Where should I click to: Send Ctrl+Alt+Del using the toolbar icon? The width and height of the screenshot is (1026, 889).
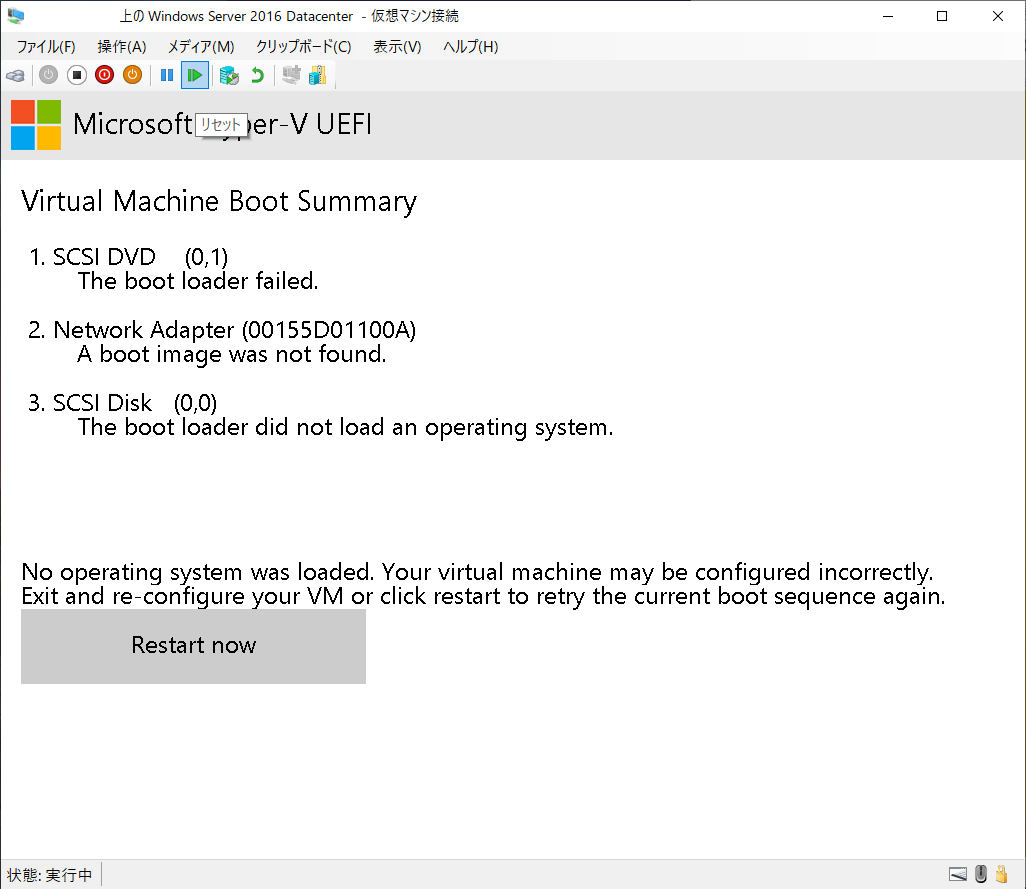(x=16, y=75)
